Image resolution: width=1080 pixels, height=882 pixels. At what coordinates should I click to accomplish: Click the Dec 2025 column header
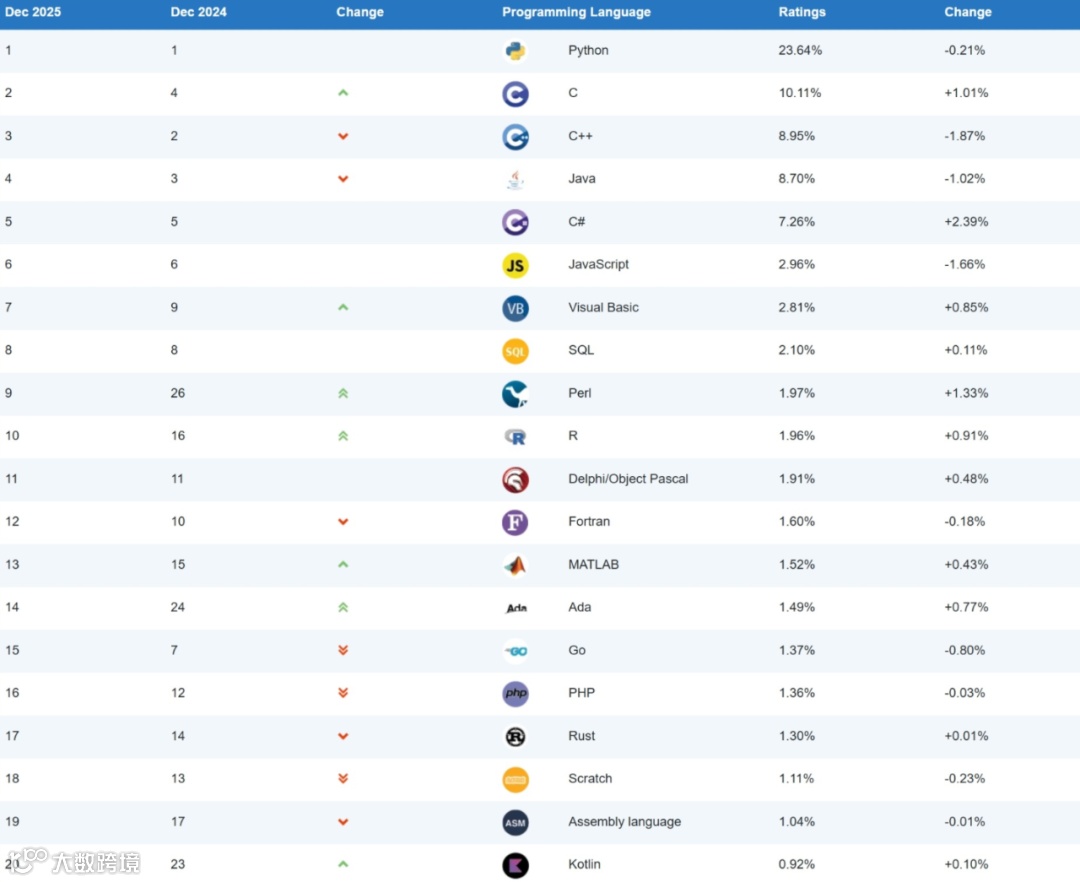tap(33, 12)
